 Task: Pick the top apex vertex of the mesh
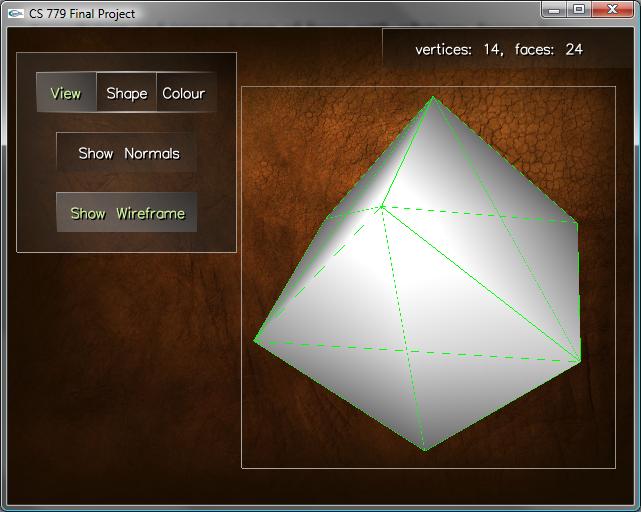432,97
